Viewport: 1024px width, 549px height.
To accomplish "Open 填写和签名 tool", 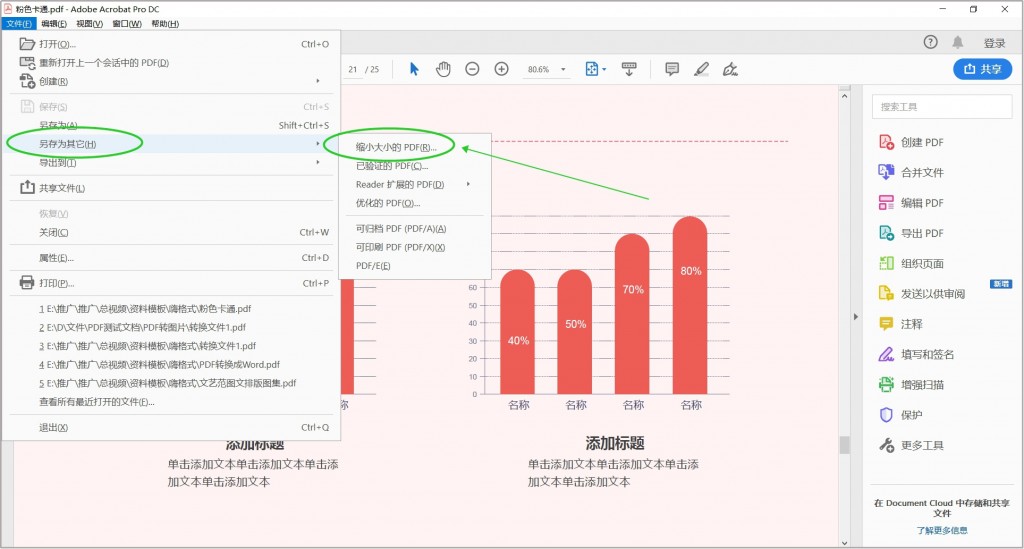I will (916, 354).
